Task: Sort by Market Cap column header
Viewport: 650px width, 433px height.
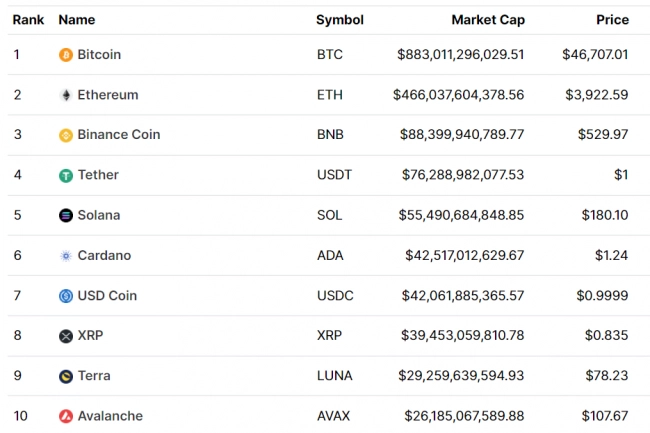Action: tap(488, 20)
